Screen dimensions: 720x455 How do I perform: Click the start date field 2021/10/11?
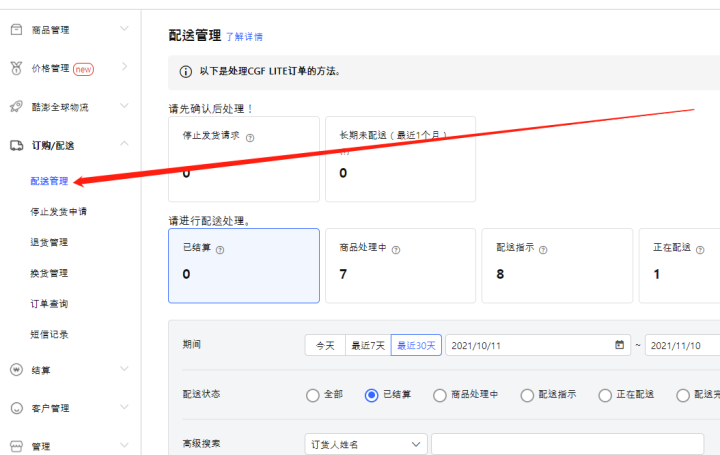(x=538, y=345)
